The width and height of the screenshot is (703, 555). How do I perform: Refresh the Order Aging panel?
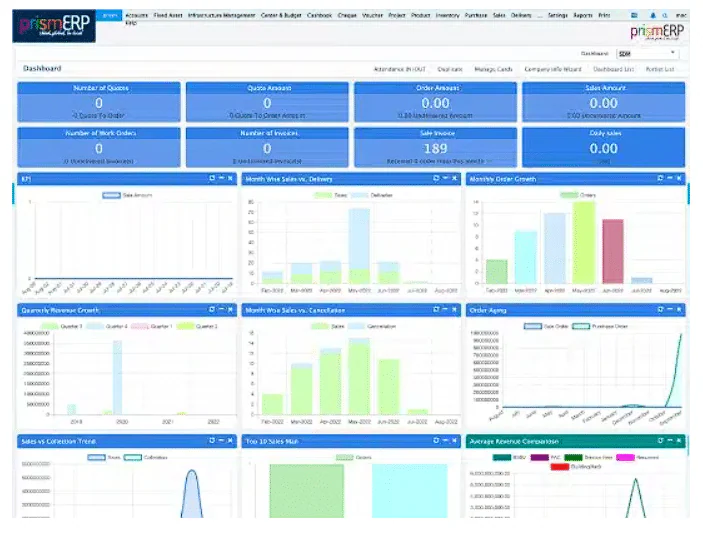tap(660, 310)
